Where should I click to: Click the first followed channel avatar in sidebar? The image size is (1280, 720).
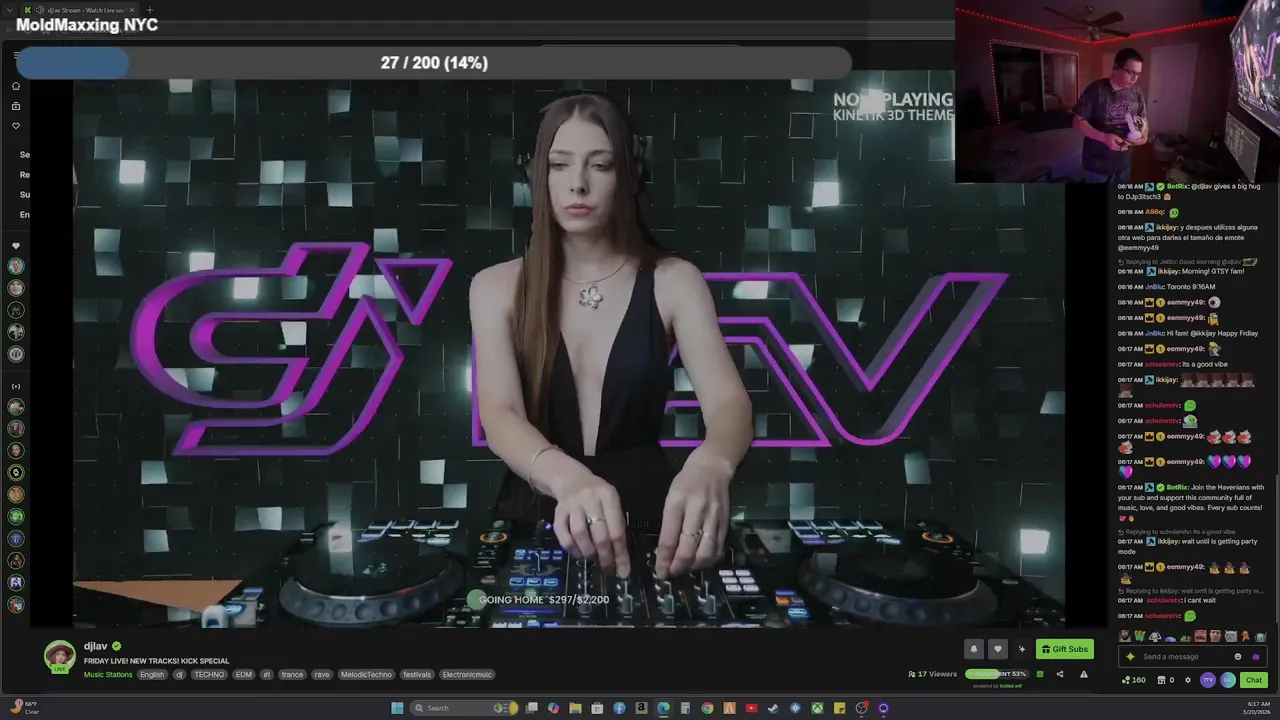16,266
